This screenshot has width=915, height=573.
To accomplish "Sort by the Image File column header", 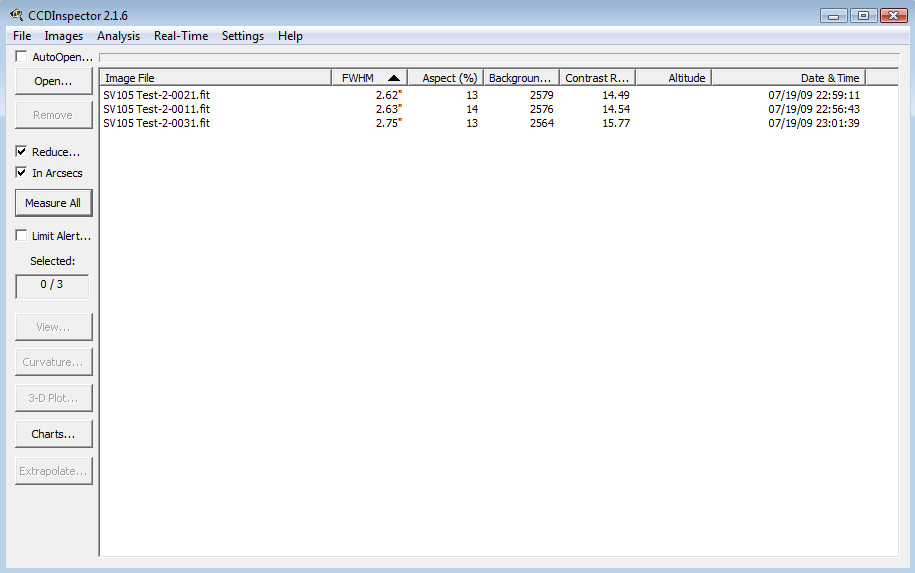I will pos(215,78).
